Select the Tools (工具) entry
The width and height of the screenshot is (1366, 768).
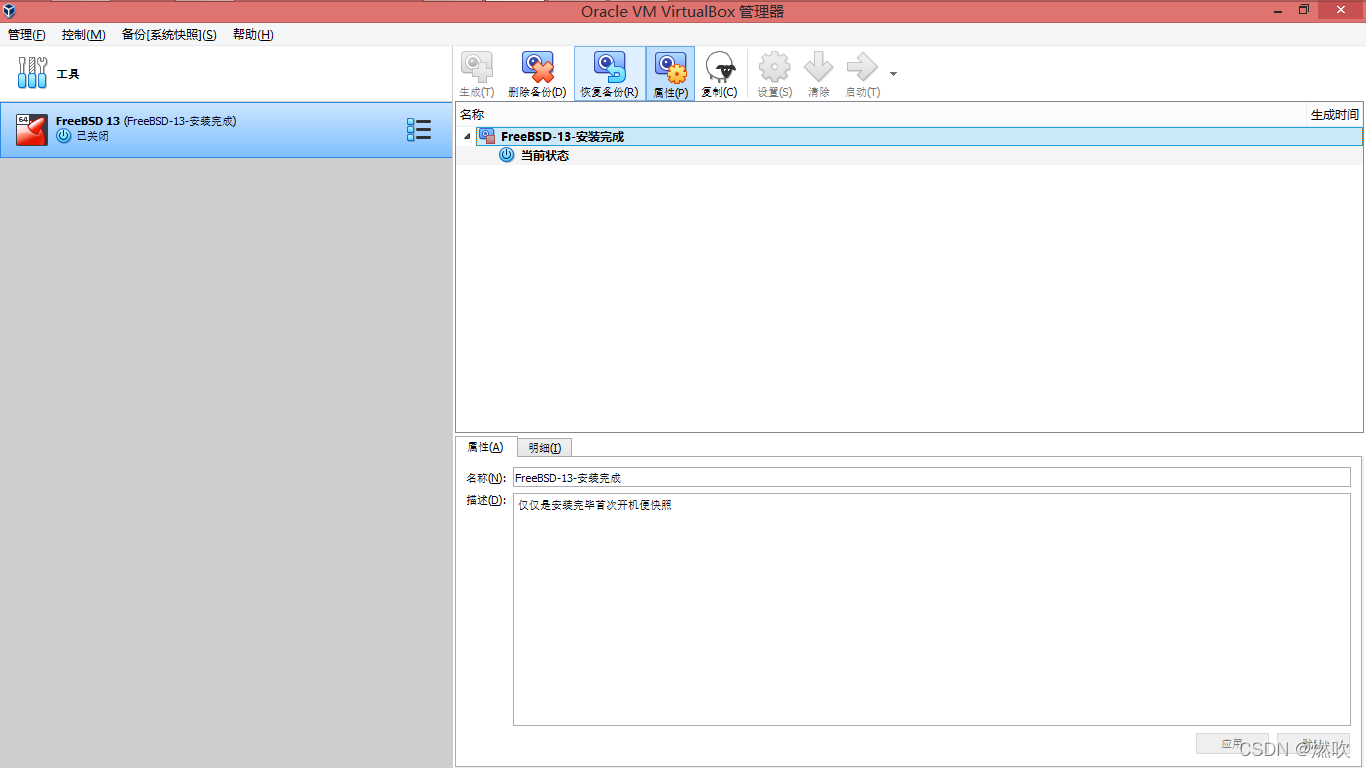pyautogui.click(x=226, y=73)
